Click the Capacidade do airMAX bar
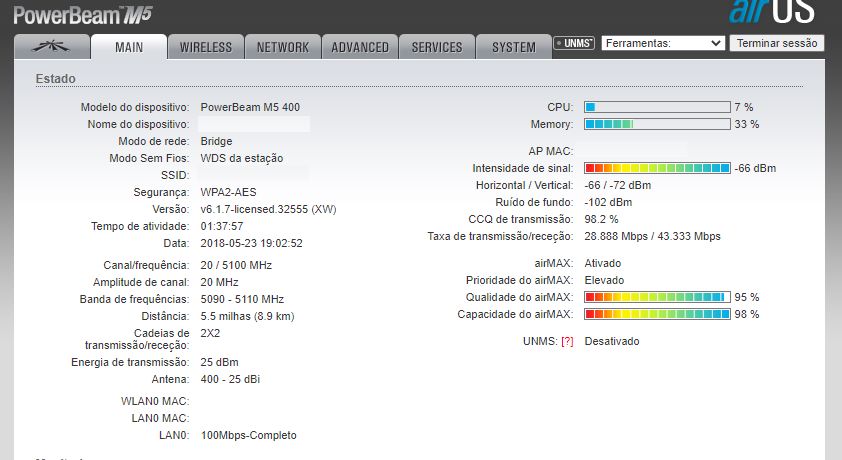This screenshot has height=460, width=842. point(657,314)
